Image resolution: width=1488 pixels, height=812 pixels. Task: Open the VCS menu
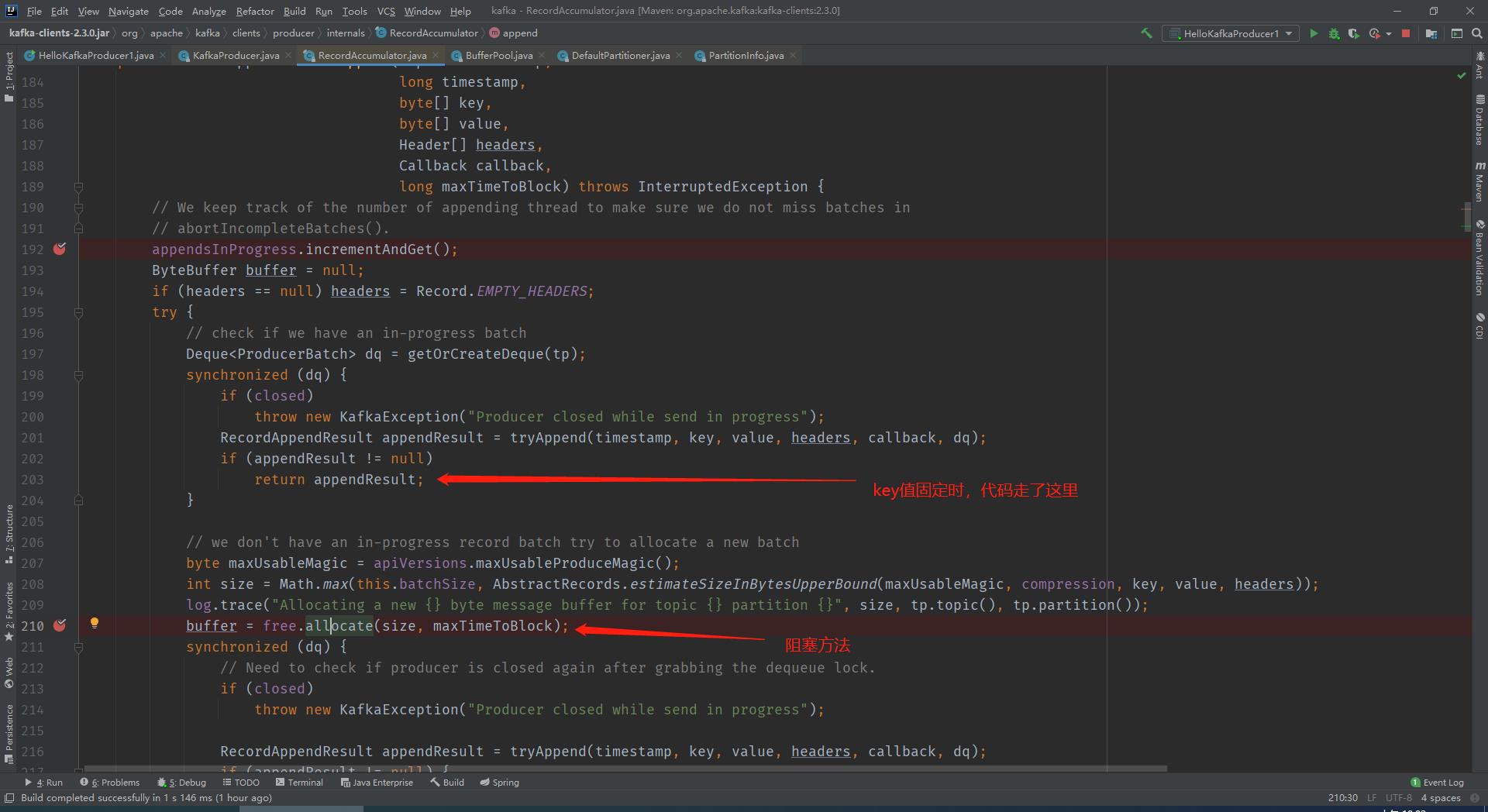tap(386, 11)
